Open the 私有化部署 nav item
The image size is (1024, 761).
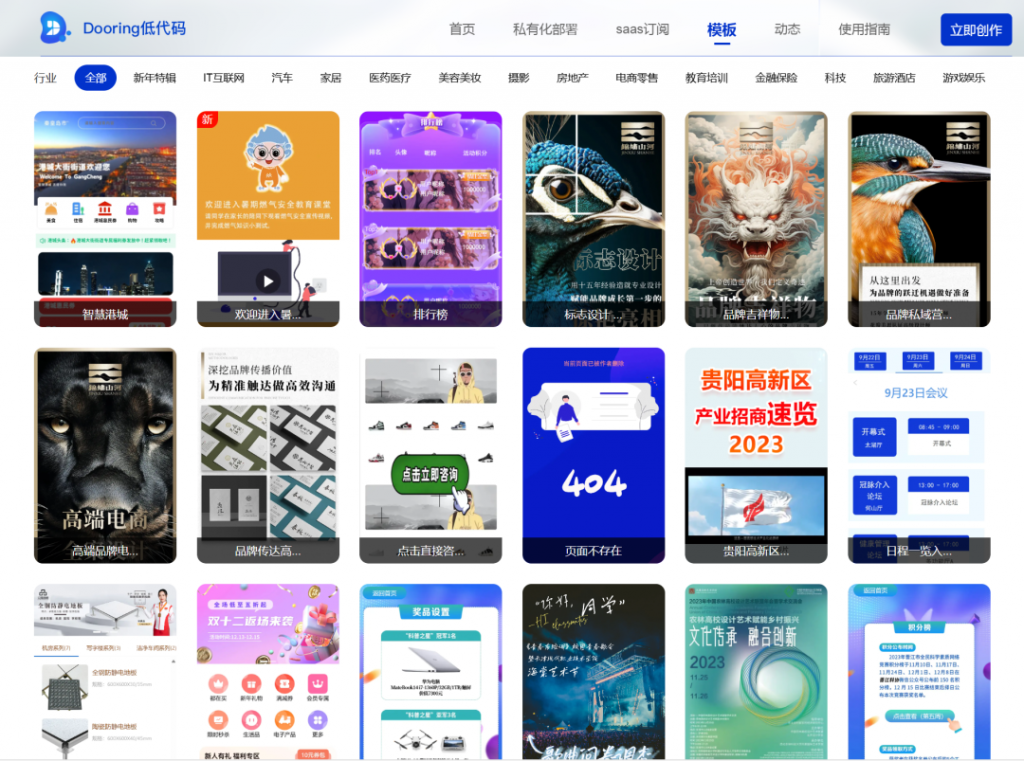[x=545, y=29]
